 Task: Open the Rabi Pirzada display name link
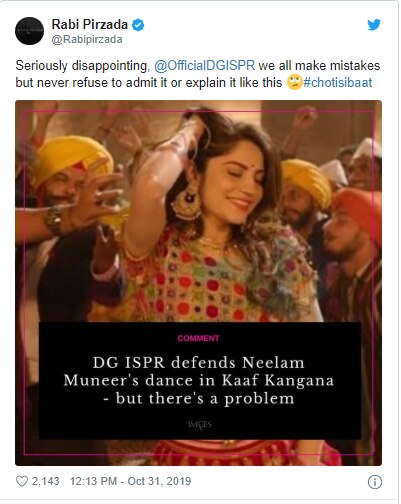click(x=90, y=24)
